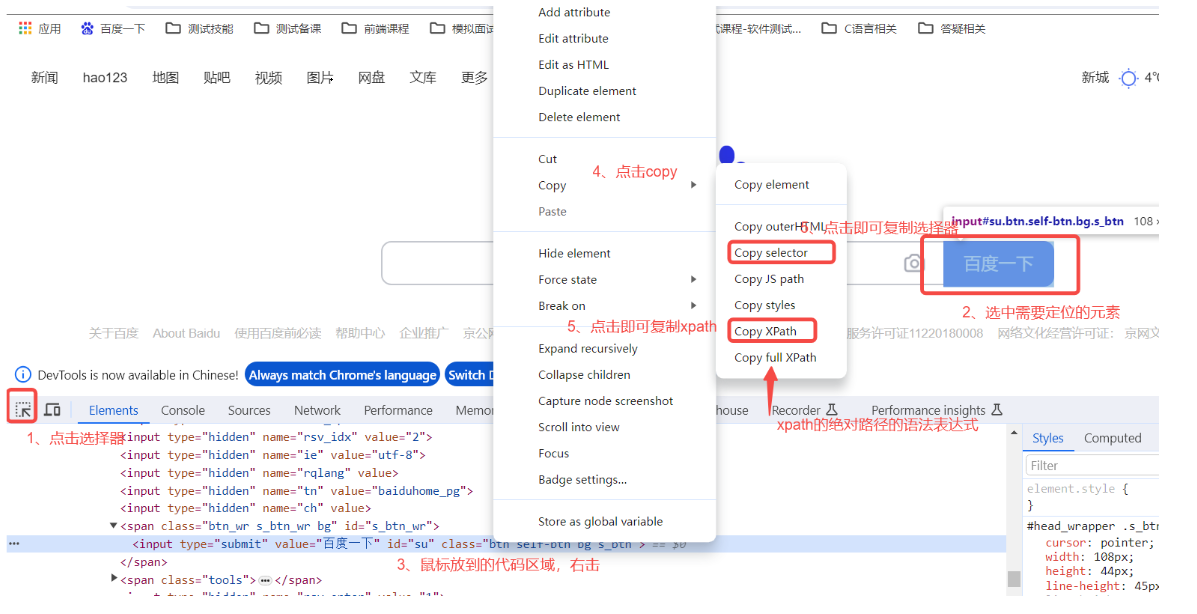Image resolution: width=1197 pixels, height=614 pixels.
Task: Select Collapse children
Action: tap(584, 375)
